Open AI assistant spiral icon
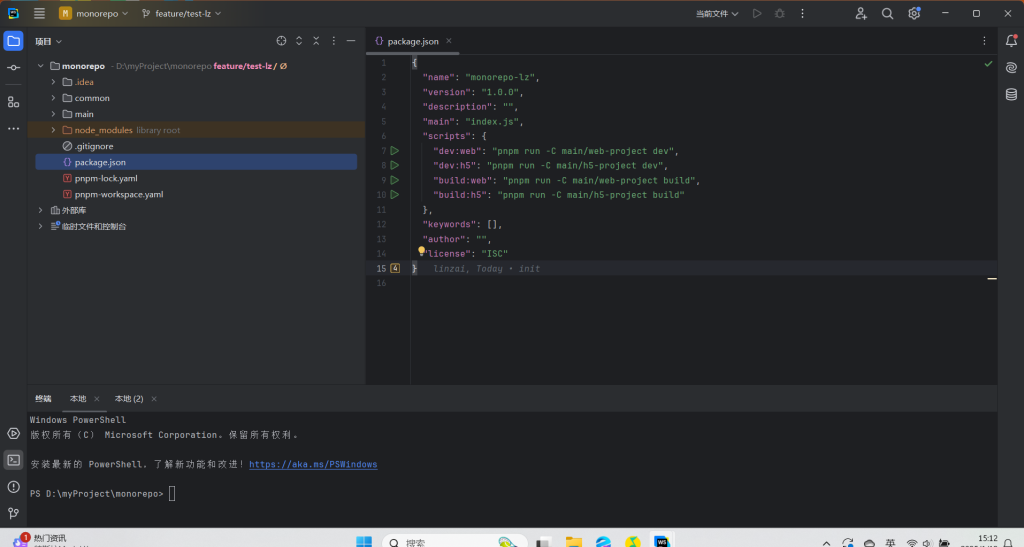Screen dimensions: 1024x547 coord(1011,68)
